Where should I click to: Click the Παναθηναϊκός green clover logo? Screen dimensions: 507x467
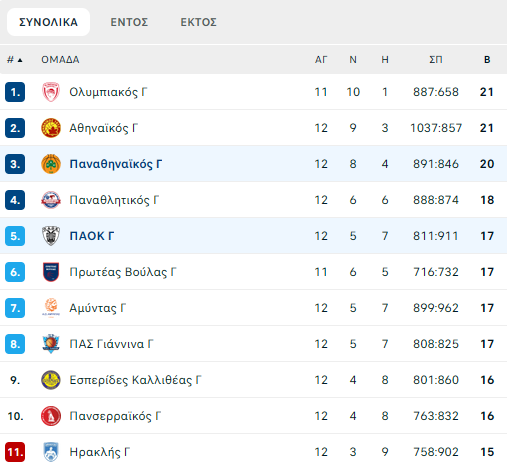[x=51, y=164]
